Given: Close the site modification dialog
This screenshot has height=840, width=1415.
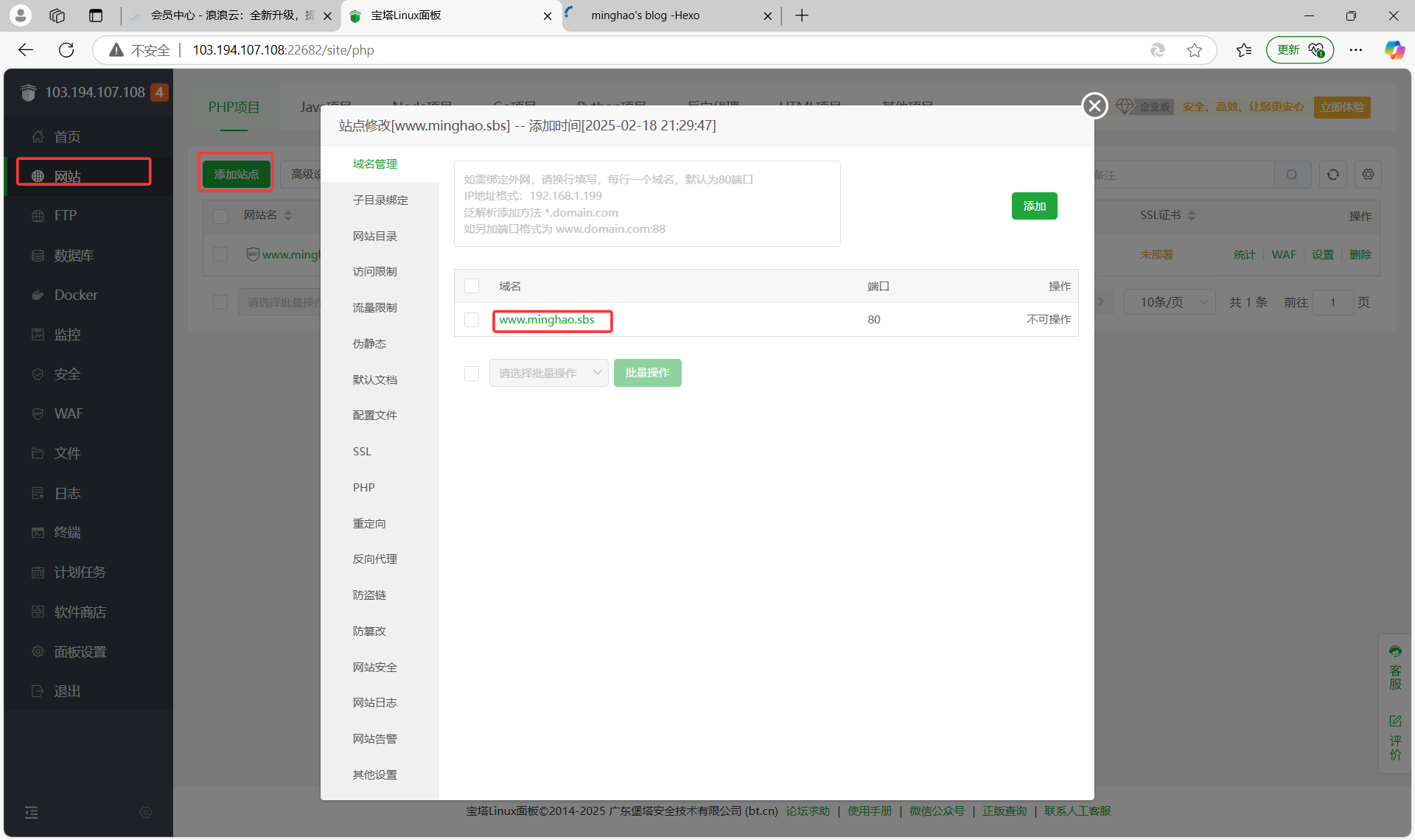Looking at the screenshot, I should [x=1094, y=106].
